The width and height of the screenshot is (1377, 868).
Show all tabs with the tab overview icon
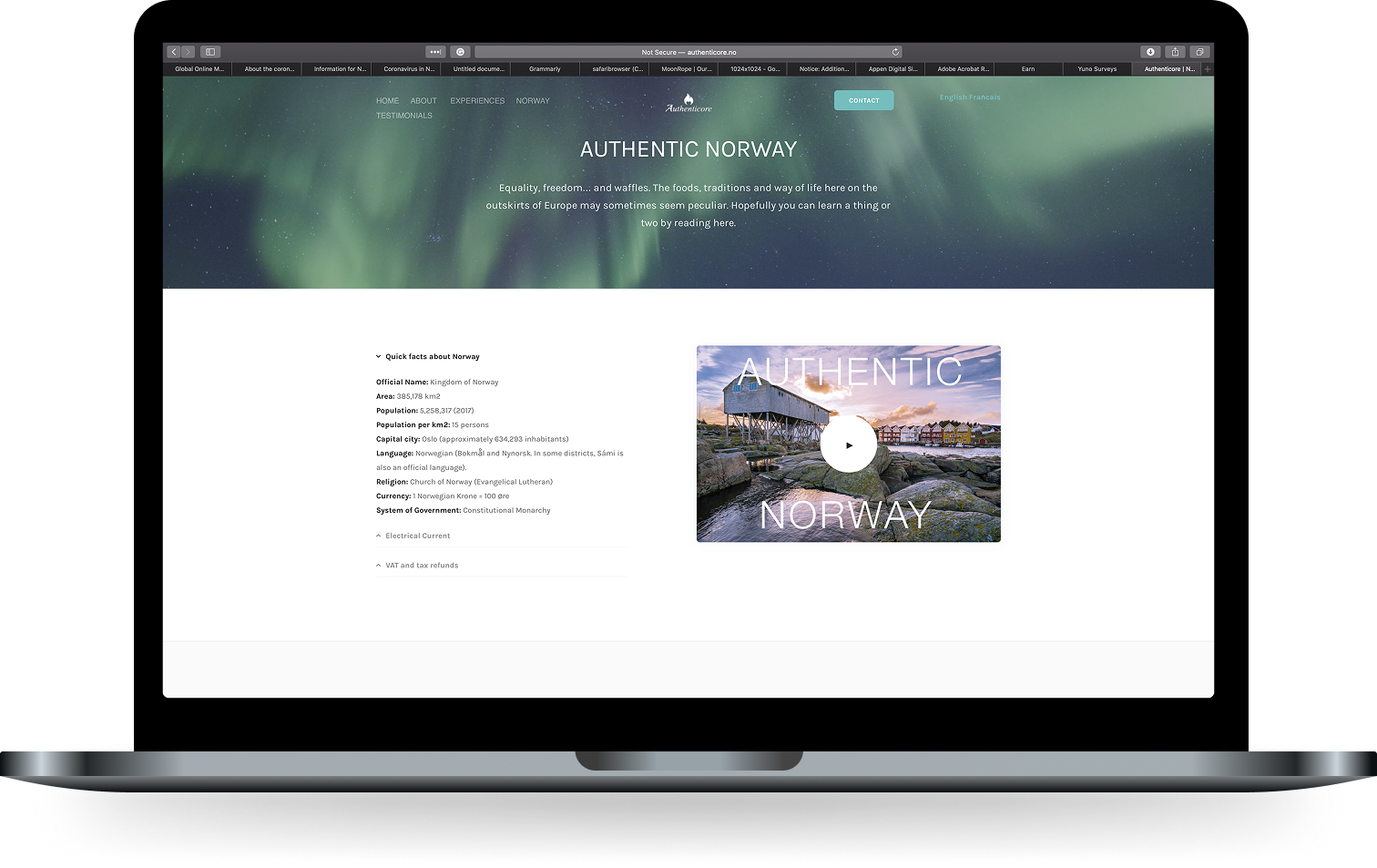[x=1199, y=52]
